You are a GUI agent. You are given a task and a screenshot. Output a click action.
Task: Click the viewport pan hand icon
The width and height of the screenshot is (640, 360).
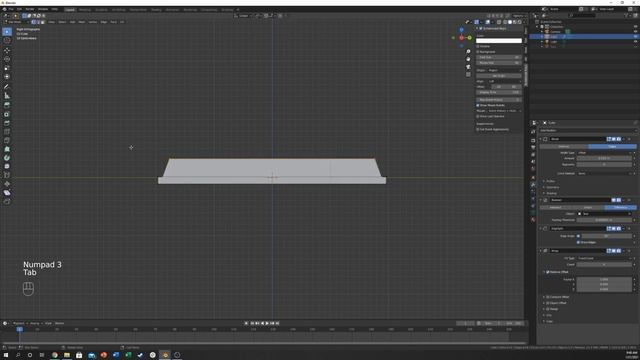tap(468, 59)
